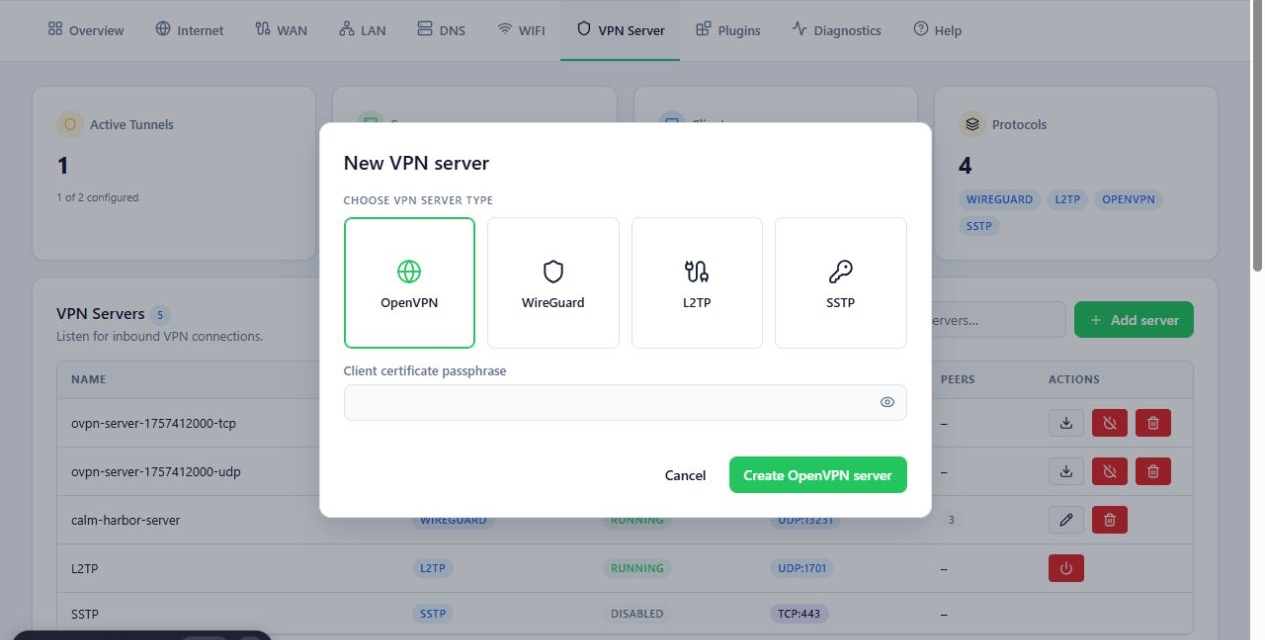Viewport: 1265px width, 640px height.
Task: Switch to the DNS tab
Action: 441,30
